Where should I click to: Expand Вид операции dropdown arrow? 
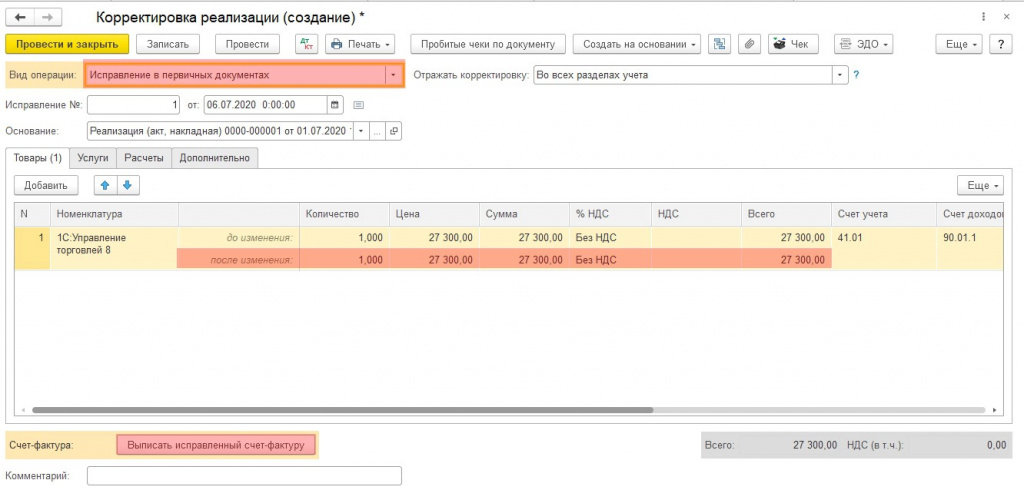393,75
